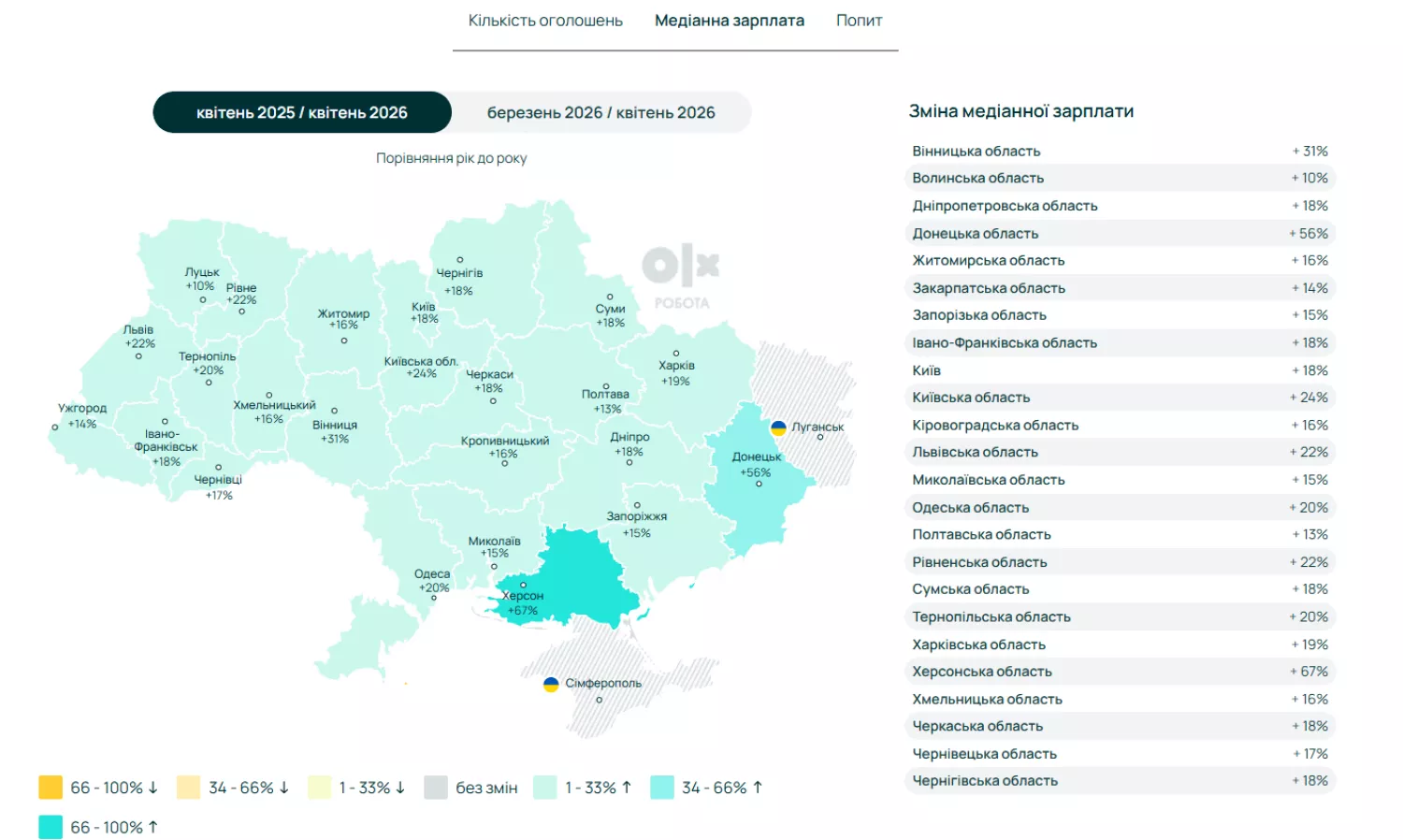
Task: Click the Вінницька область row in list
Action: click(x=1120, y=151)
